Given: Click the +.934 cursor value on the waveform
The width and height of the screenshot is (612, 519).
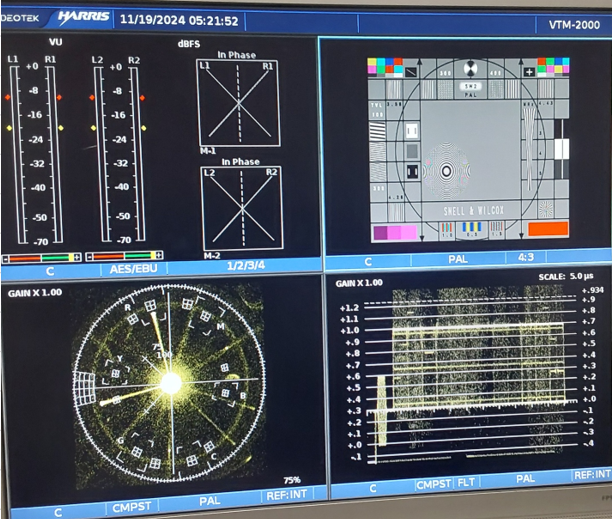Looking at the screenshot, I should pyautogui.click(x=592, y=290).
